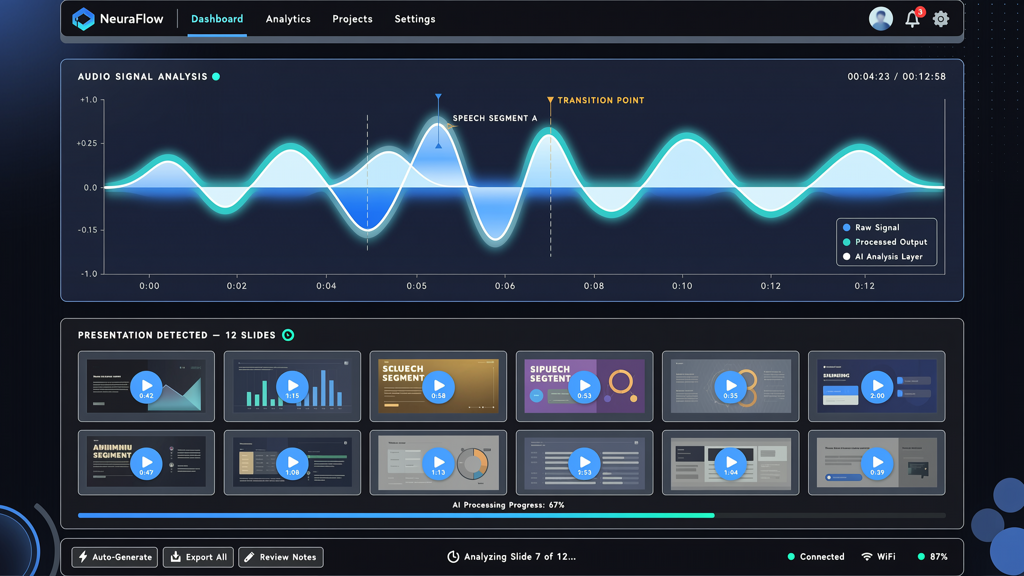Click the clock icon beside Analyzing Slide
This screenshot has height=576, width=1024.
coord(453,556)
